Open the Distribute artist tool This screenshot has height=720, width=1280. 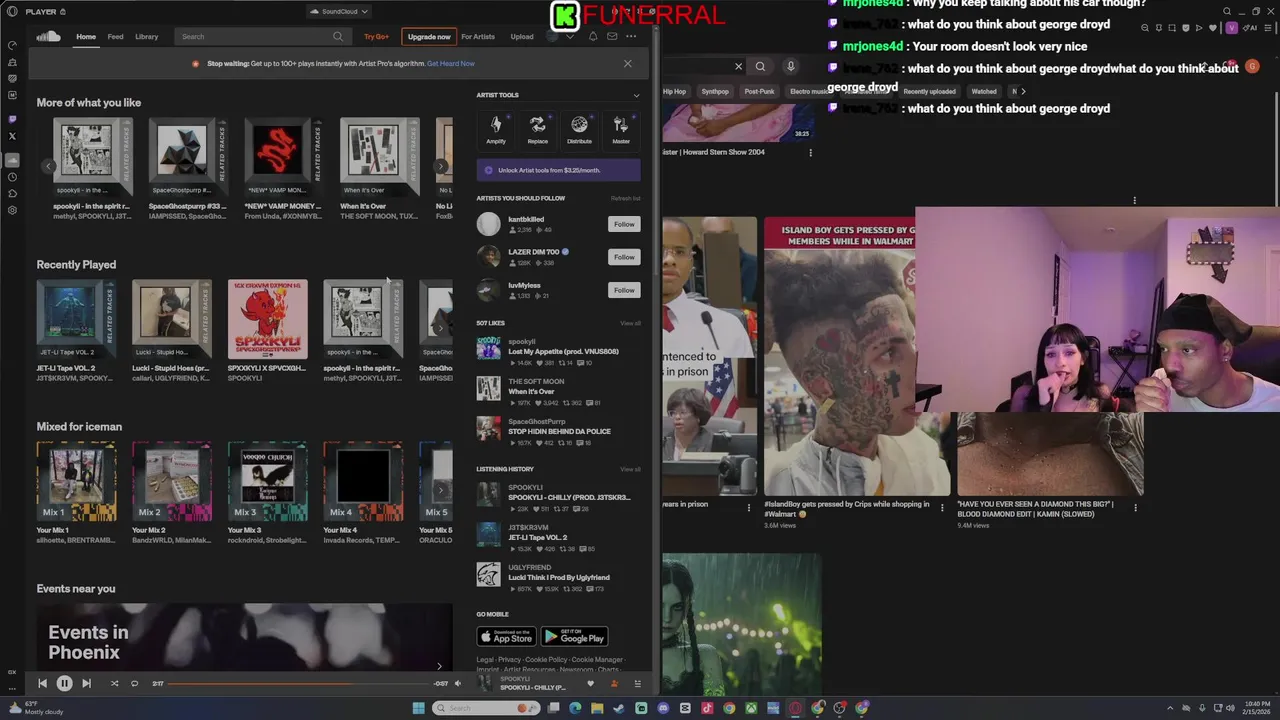click(x=579, y=129)
